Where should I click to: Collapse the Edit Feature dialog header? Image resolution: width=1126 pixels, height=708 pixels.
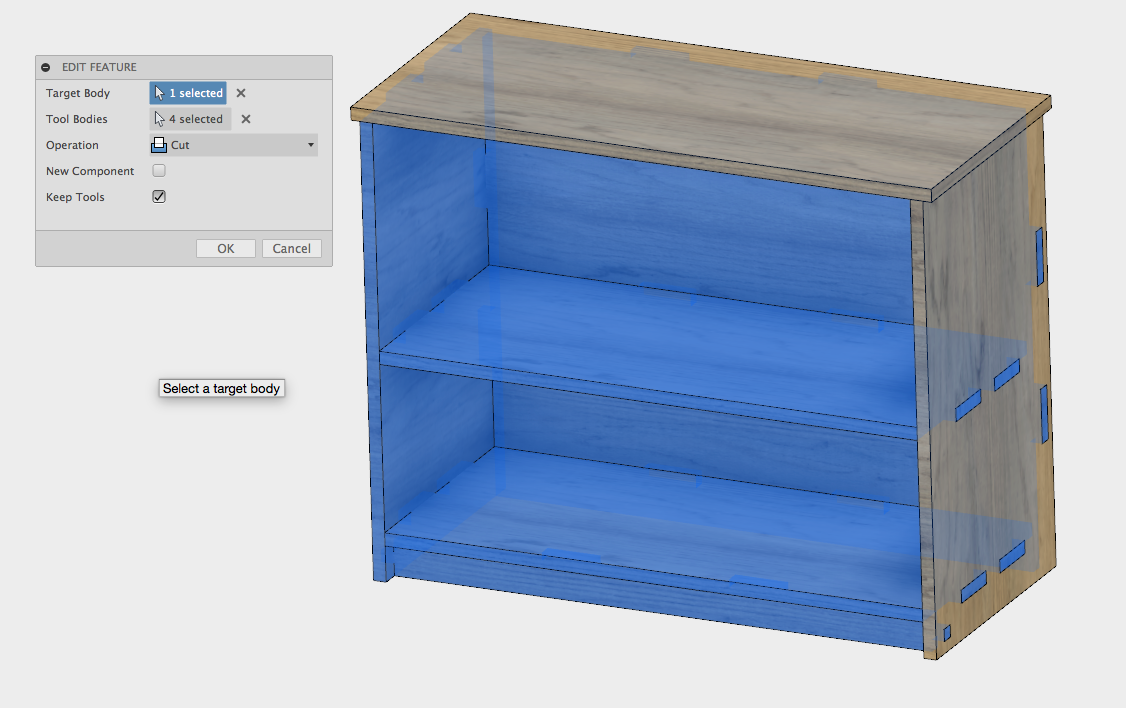coord(45,66)
